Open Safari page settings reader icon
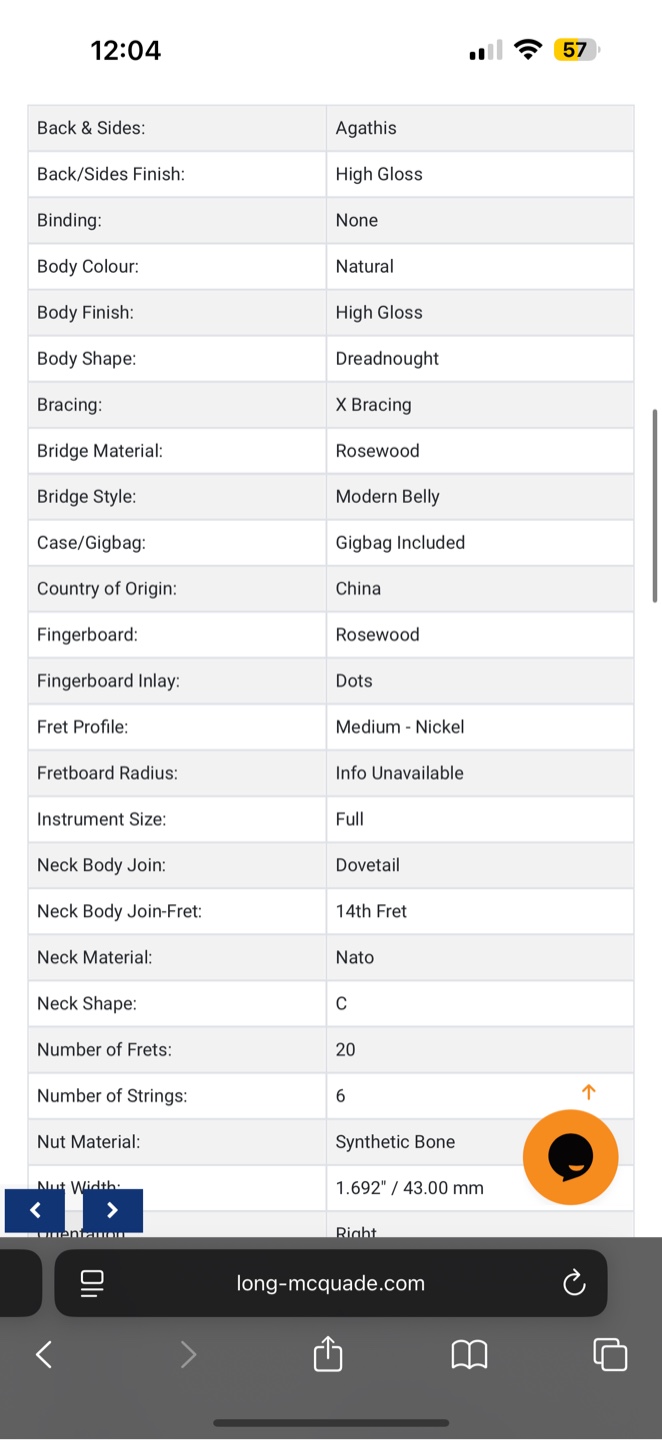The width and height of the screenshot is (662, 1440). [92, 1283]
